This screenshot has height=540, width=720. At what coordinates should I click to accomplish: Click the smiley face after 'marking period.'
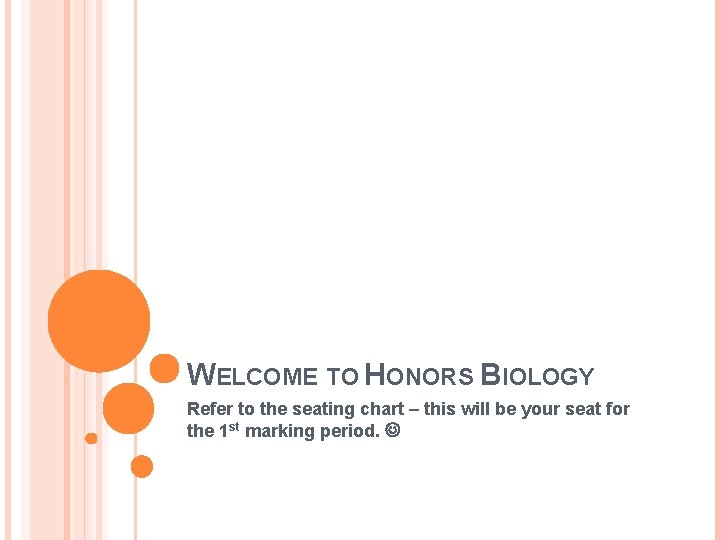392,432
